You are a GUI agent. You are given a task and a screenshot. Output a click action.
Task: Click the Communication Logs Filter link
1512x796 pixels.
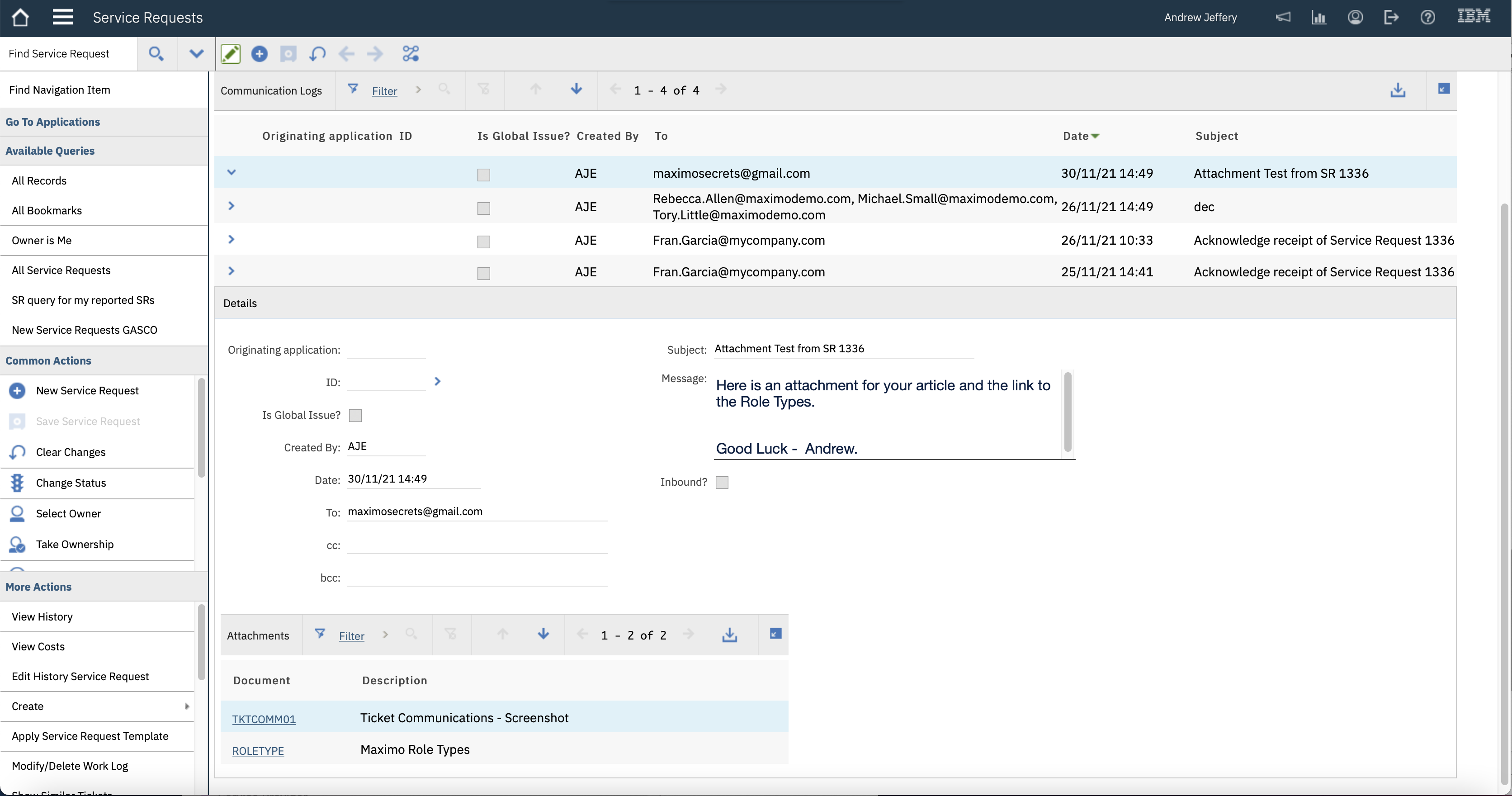pos(384,91)
